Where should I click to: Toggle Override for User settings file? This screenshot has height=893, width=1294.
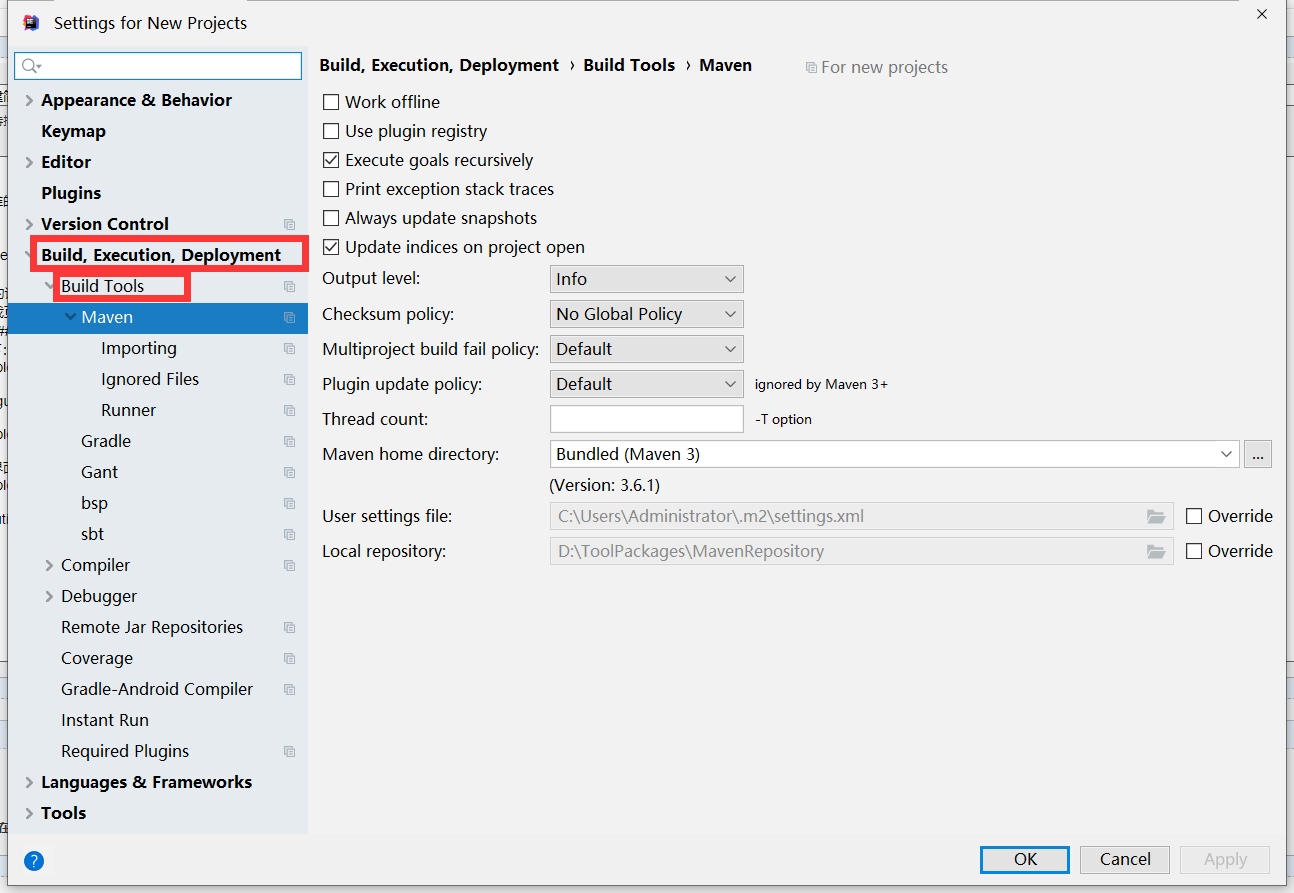[x=1194, y=516]
